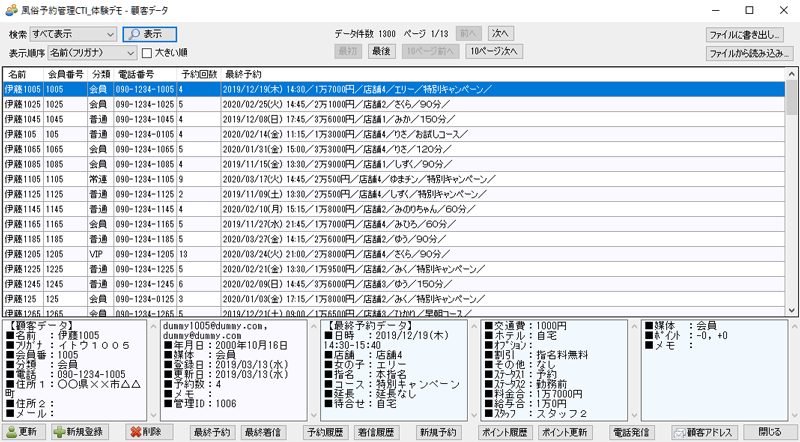Open 顧客アドレス with the envelope icon
800x442 pixels.
(x=704, y=432)
